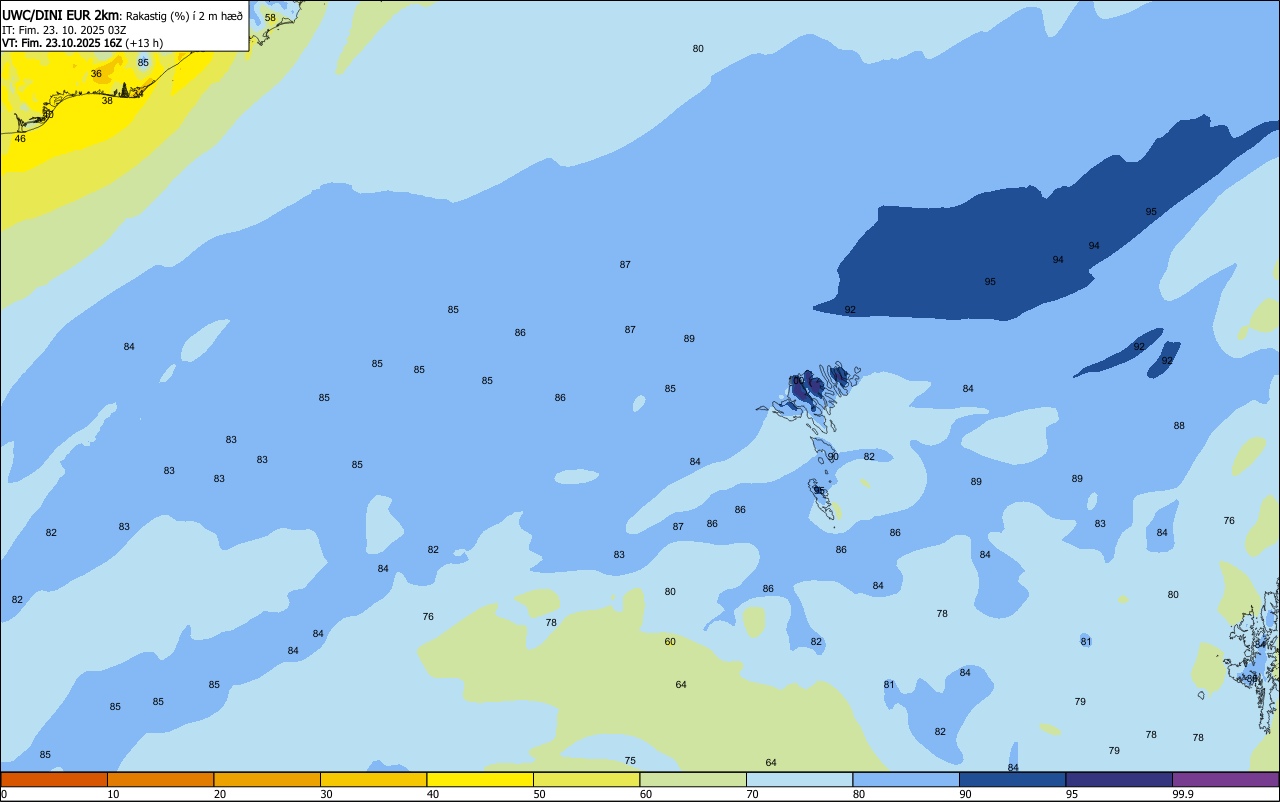The width and height of the screenshot is (1280, 802).
Task: Click the map value 90 on the islands
Action: click(833, 457)
